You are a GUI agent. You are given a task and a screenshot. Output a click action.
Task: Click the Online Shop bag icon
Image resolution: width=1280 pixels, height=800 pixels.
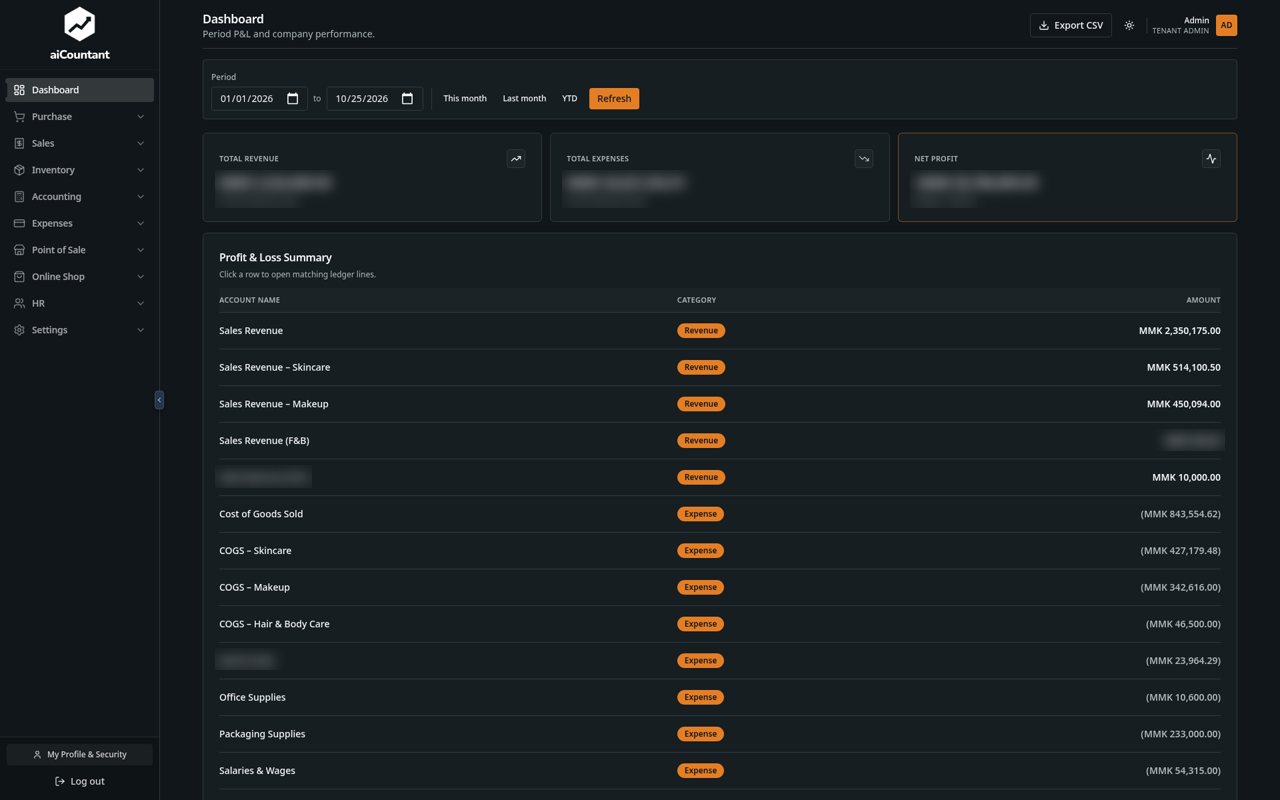(19, 277)
